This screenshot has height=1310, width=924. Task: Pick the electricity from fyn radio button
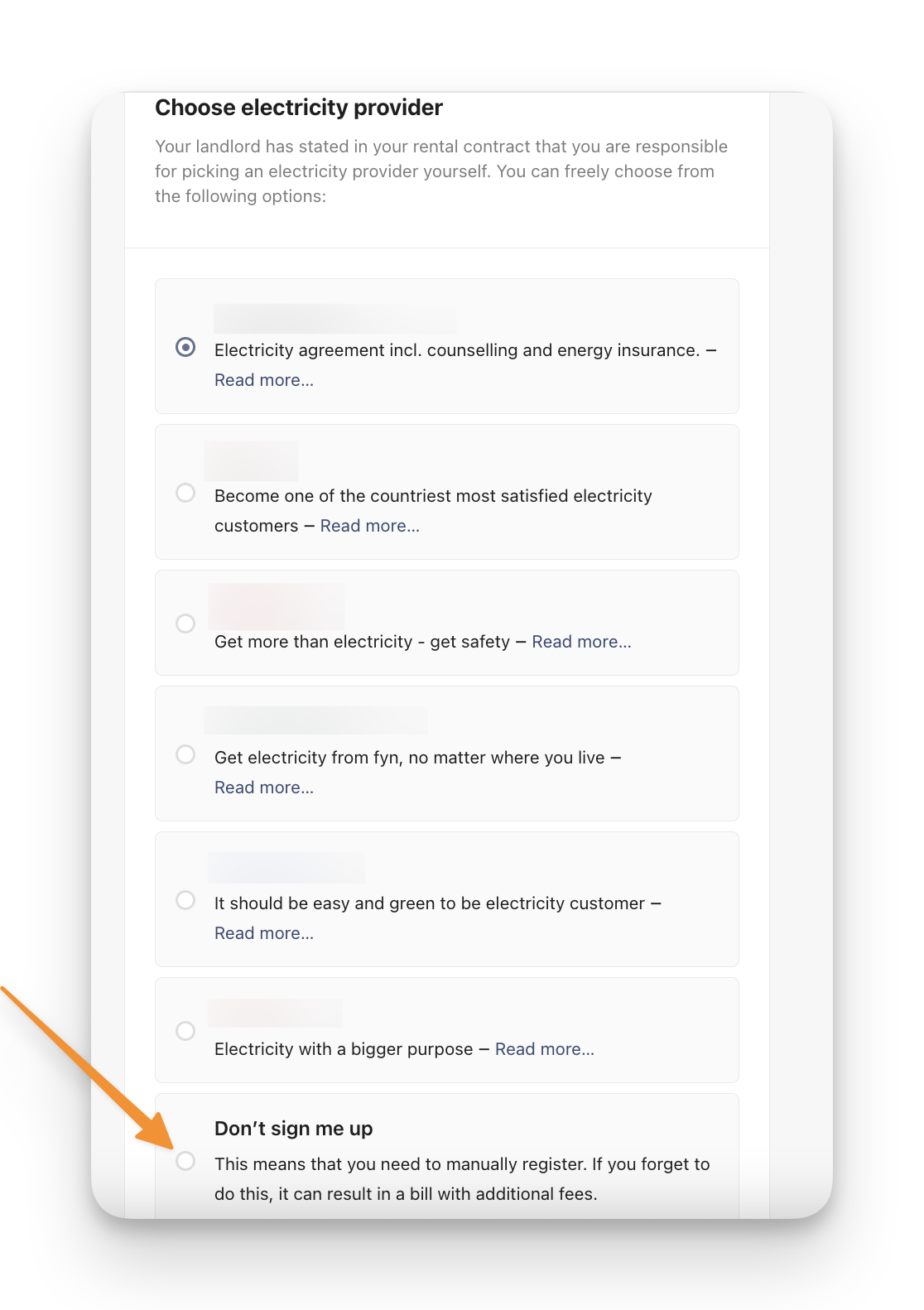coord(185,754)
